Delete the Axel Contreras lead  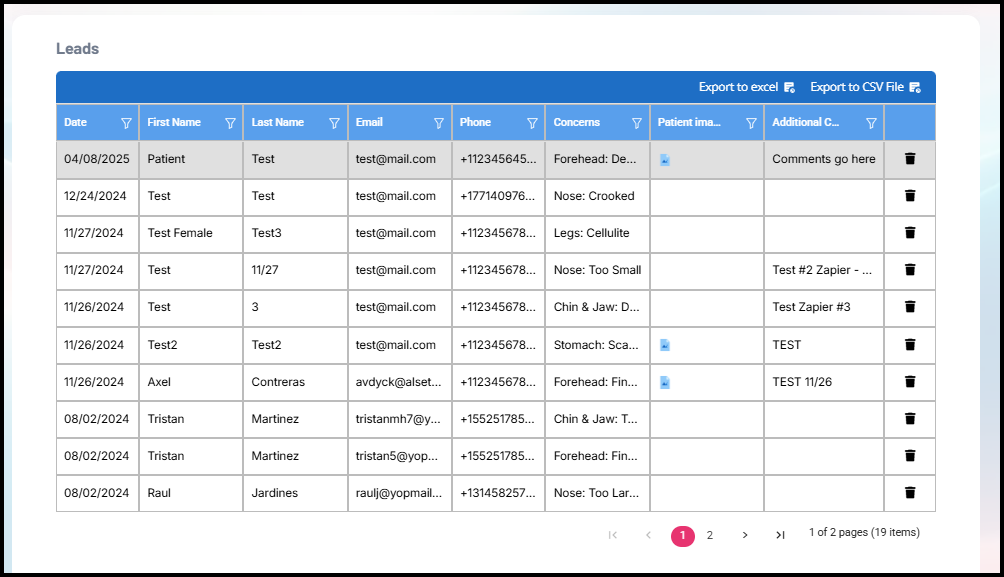point(910,382)
